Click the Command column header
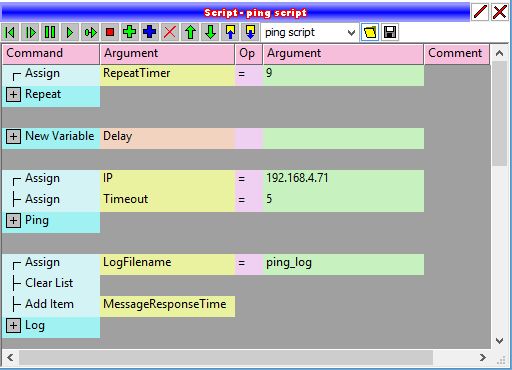512x370 pixels. (x=51, y=53)
